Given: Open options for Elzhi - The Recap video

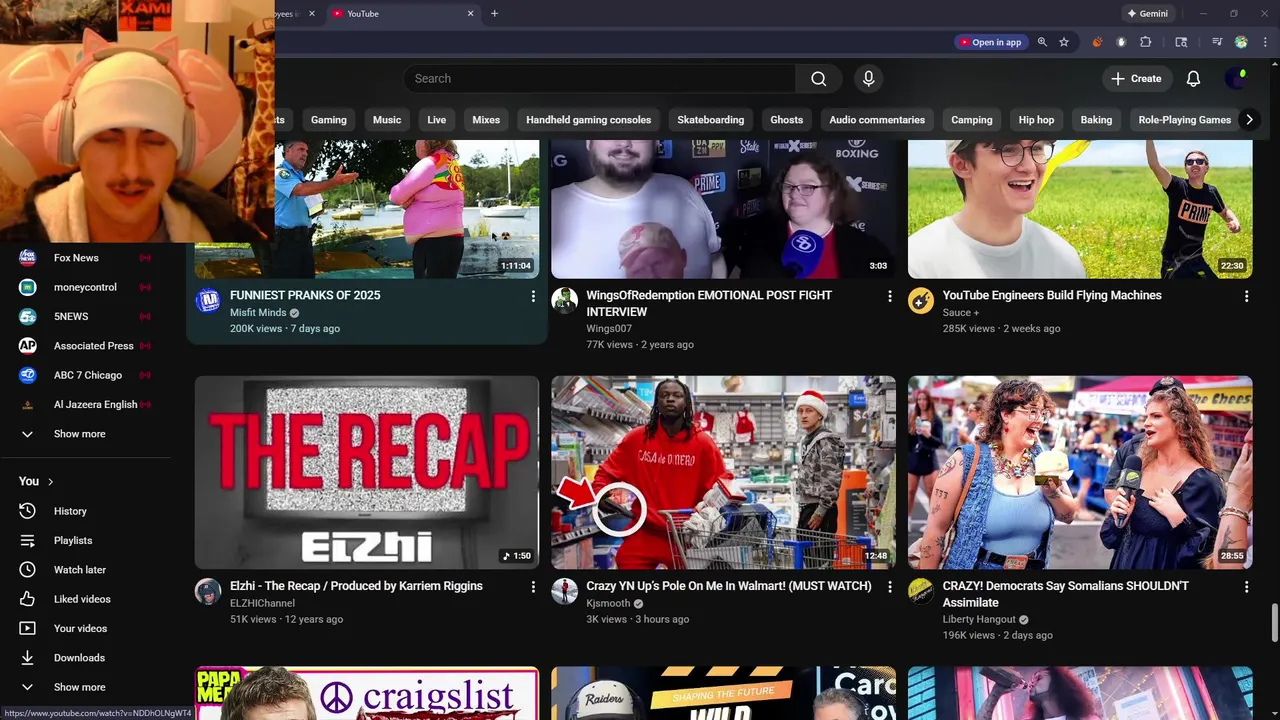Looking at the screenshot, I should [533, 587].
